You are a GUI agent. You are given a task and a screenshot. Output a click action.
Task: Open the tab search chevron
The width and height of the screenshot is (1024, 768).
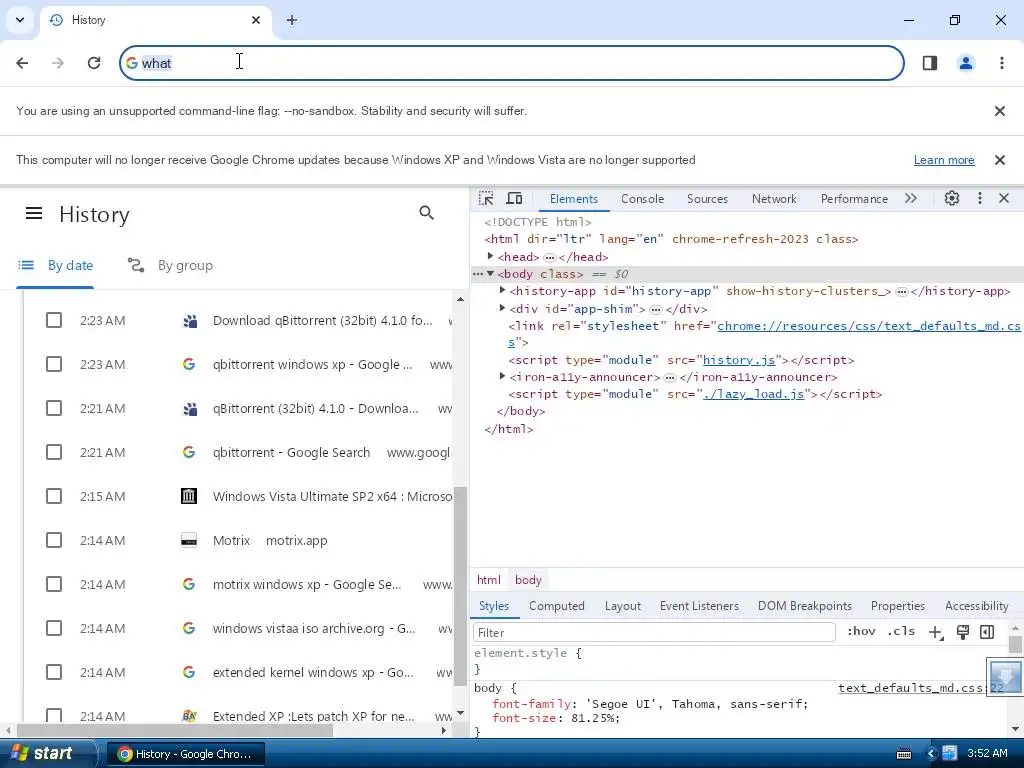point(20,20)
